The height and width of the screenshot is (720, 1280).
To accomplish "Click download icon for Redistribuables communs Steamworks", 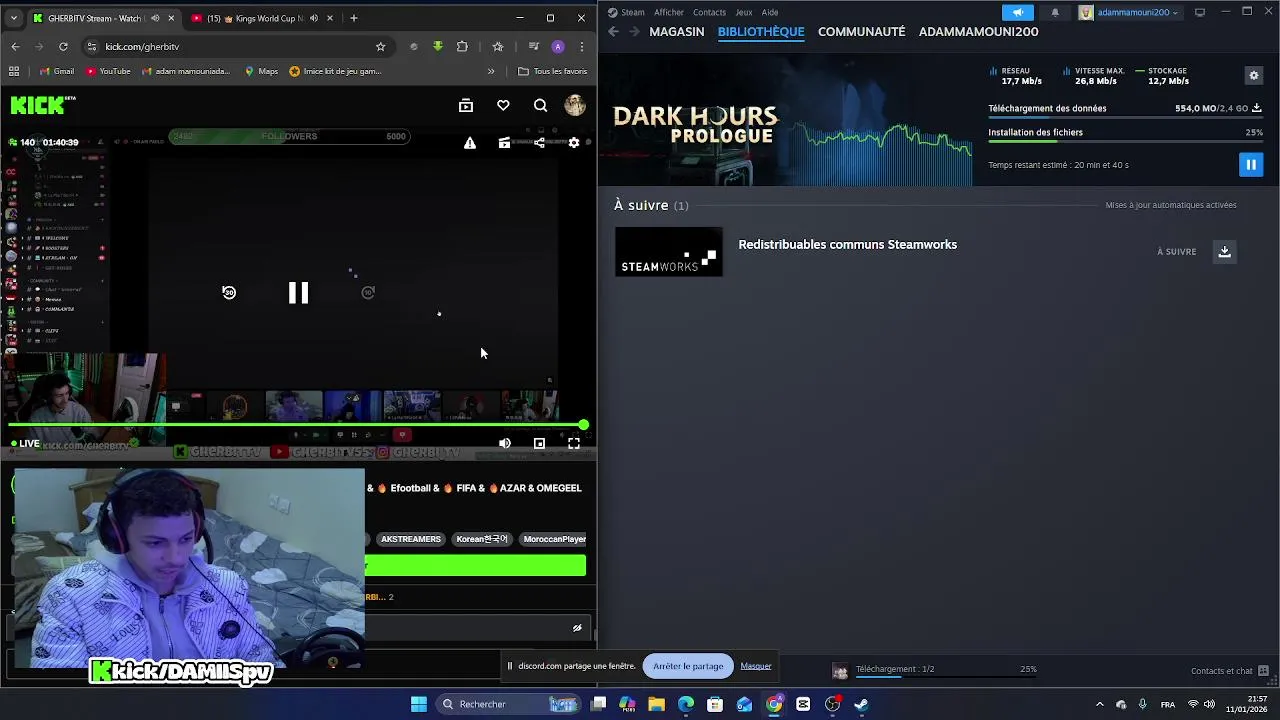I will [x=1224, y=251].
